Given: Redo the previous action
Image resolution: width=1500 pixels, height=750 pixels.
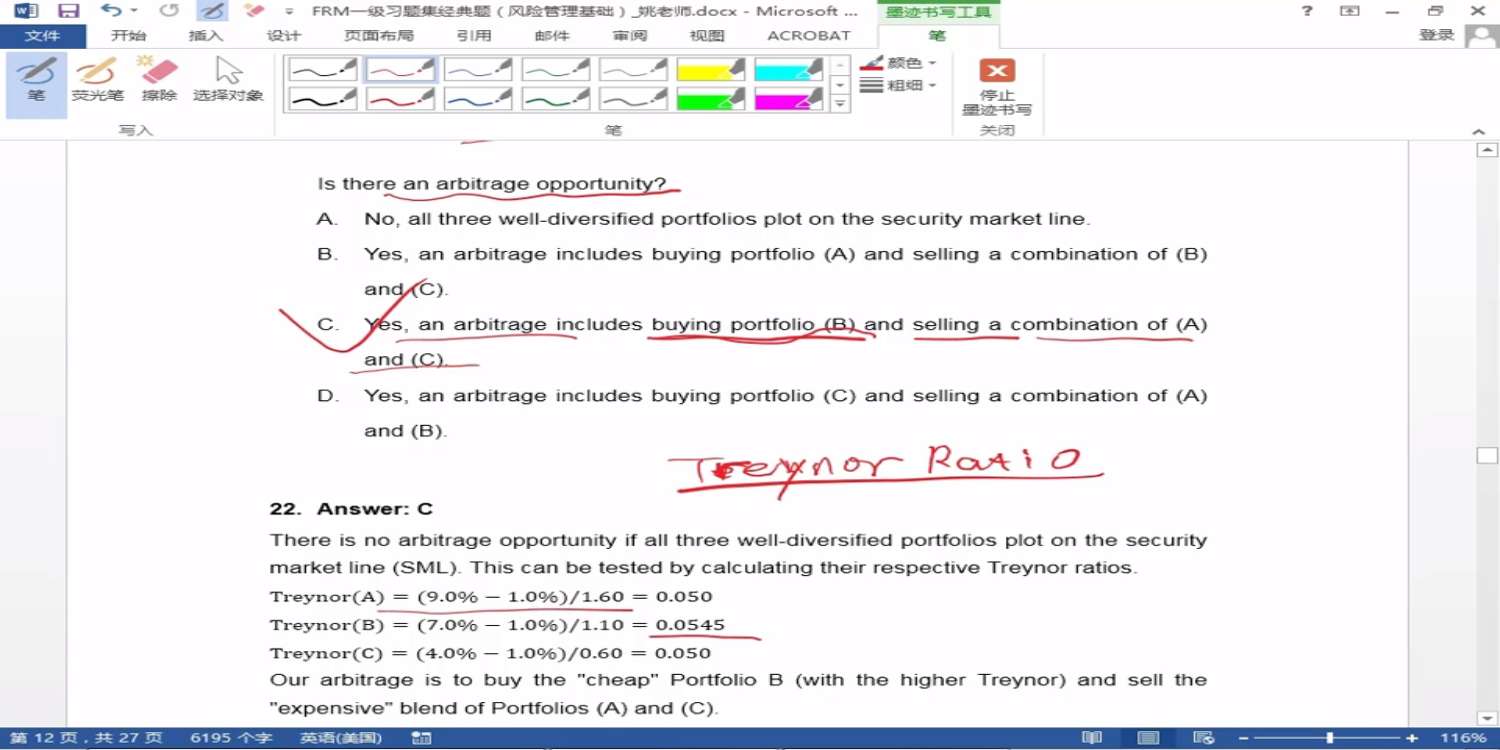Looking at the screenshot, I should point(169,11).
